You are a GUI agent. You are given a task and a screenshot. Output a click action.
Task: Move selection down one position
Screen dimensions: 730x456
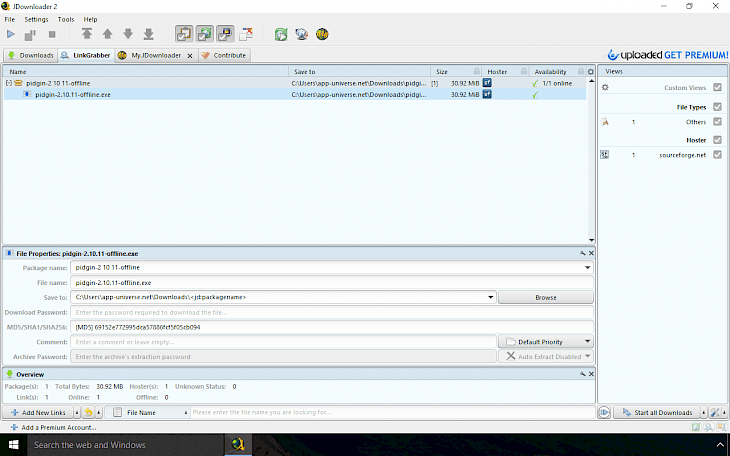(128, 34)
